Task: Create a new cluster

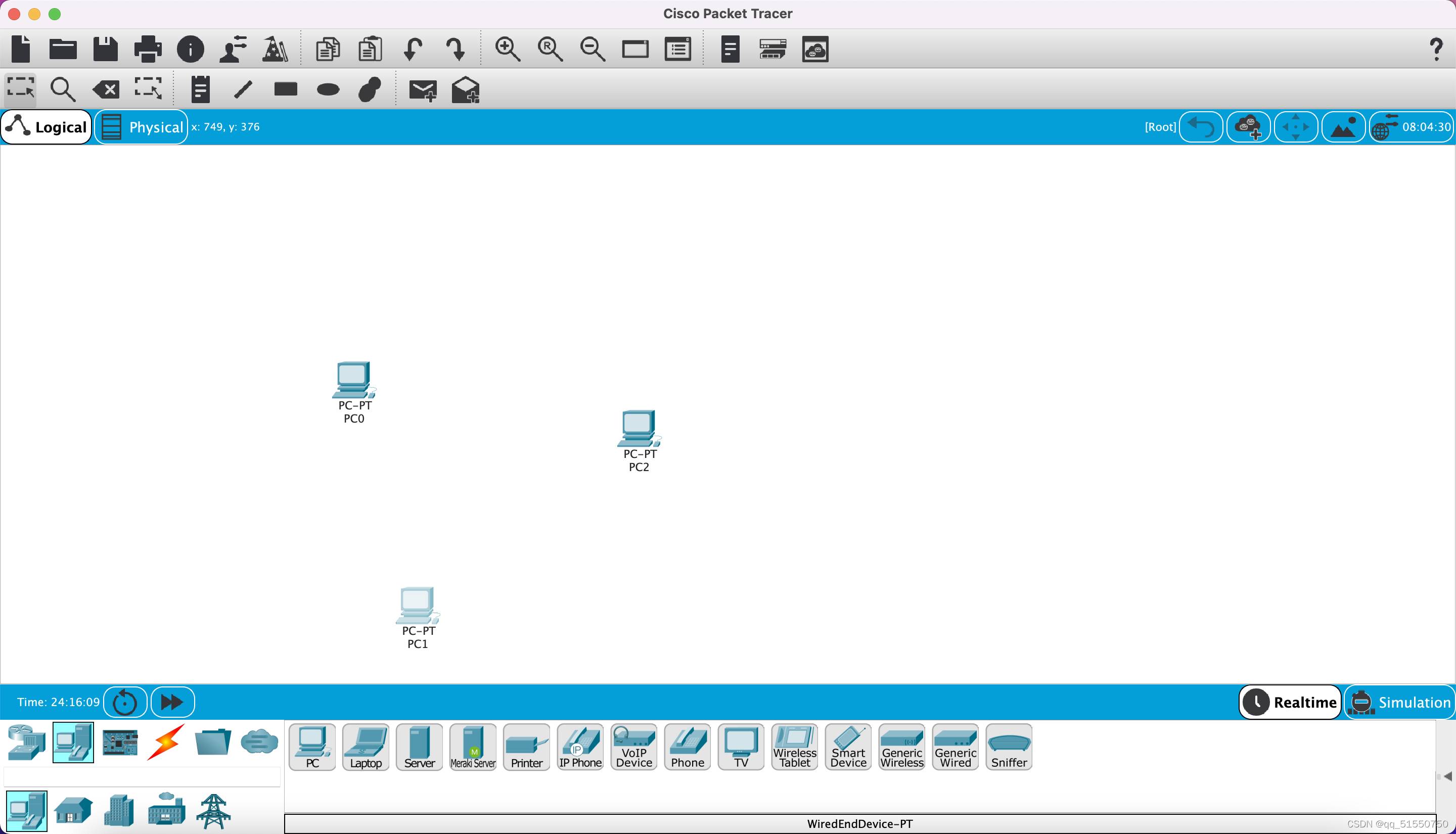Action: [x=1249, y=126]
